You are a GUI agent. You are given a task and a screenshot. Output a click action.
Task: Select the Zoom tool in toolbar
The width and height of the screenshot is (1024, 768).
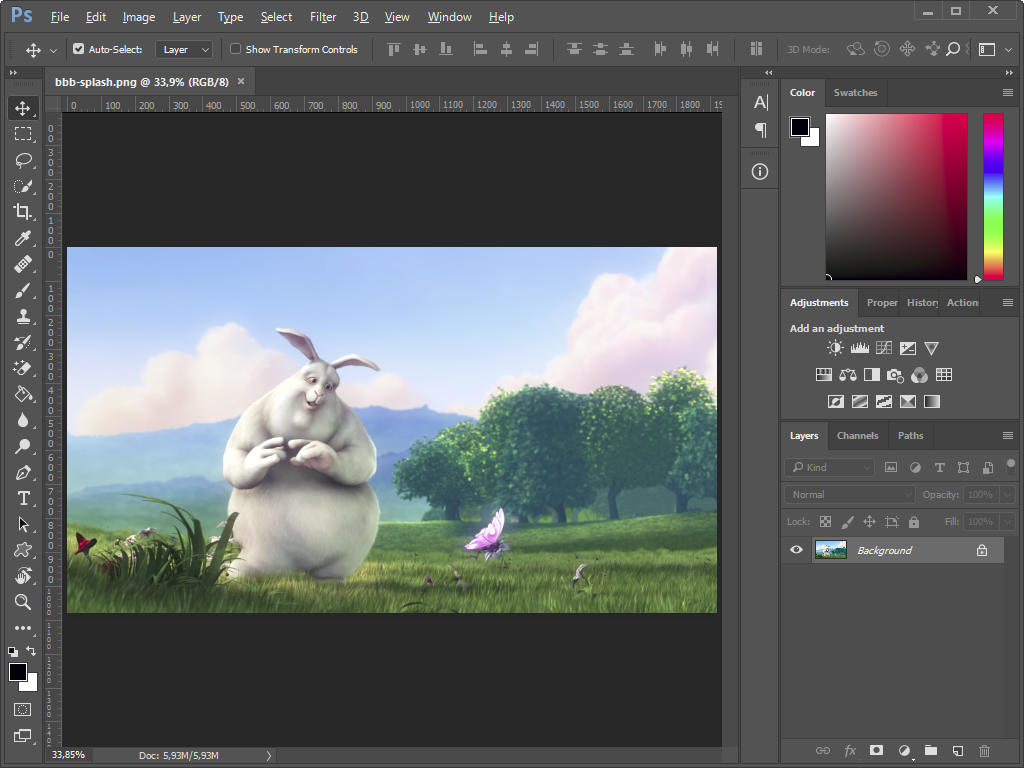[x=22, y=602]
